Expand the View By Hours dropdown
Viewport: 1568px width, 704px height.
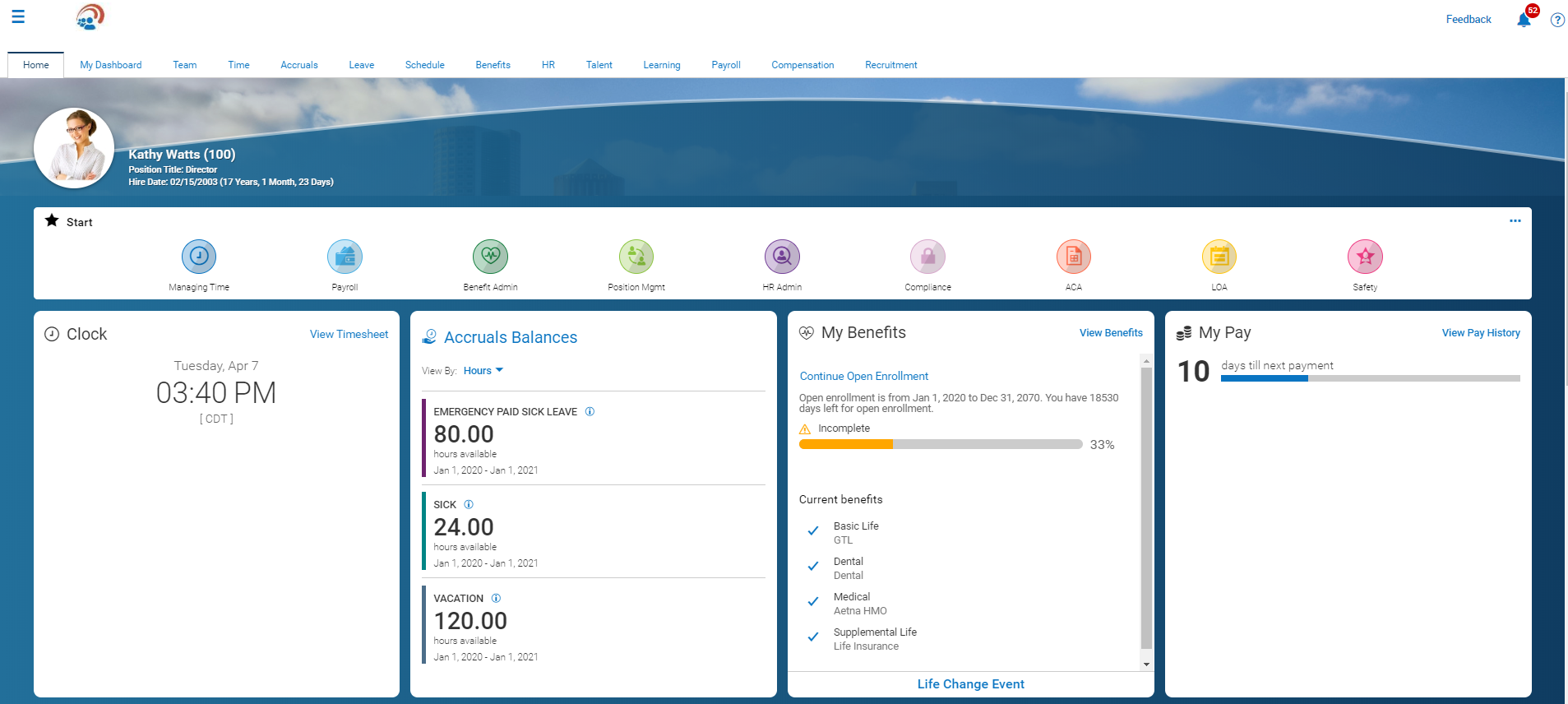tap(483, 371)
